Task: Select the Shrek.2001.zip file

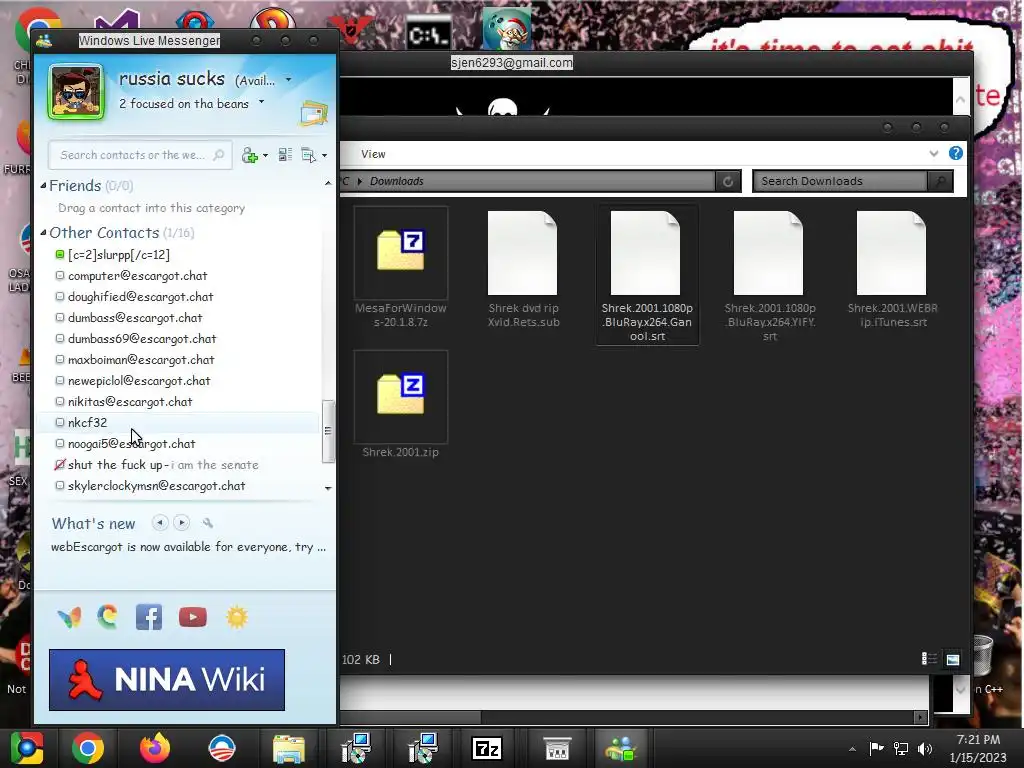Action: [401, 405]
